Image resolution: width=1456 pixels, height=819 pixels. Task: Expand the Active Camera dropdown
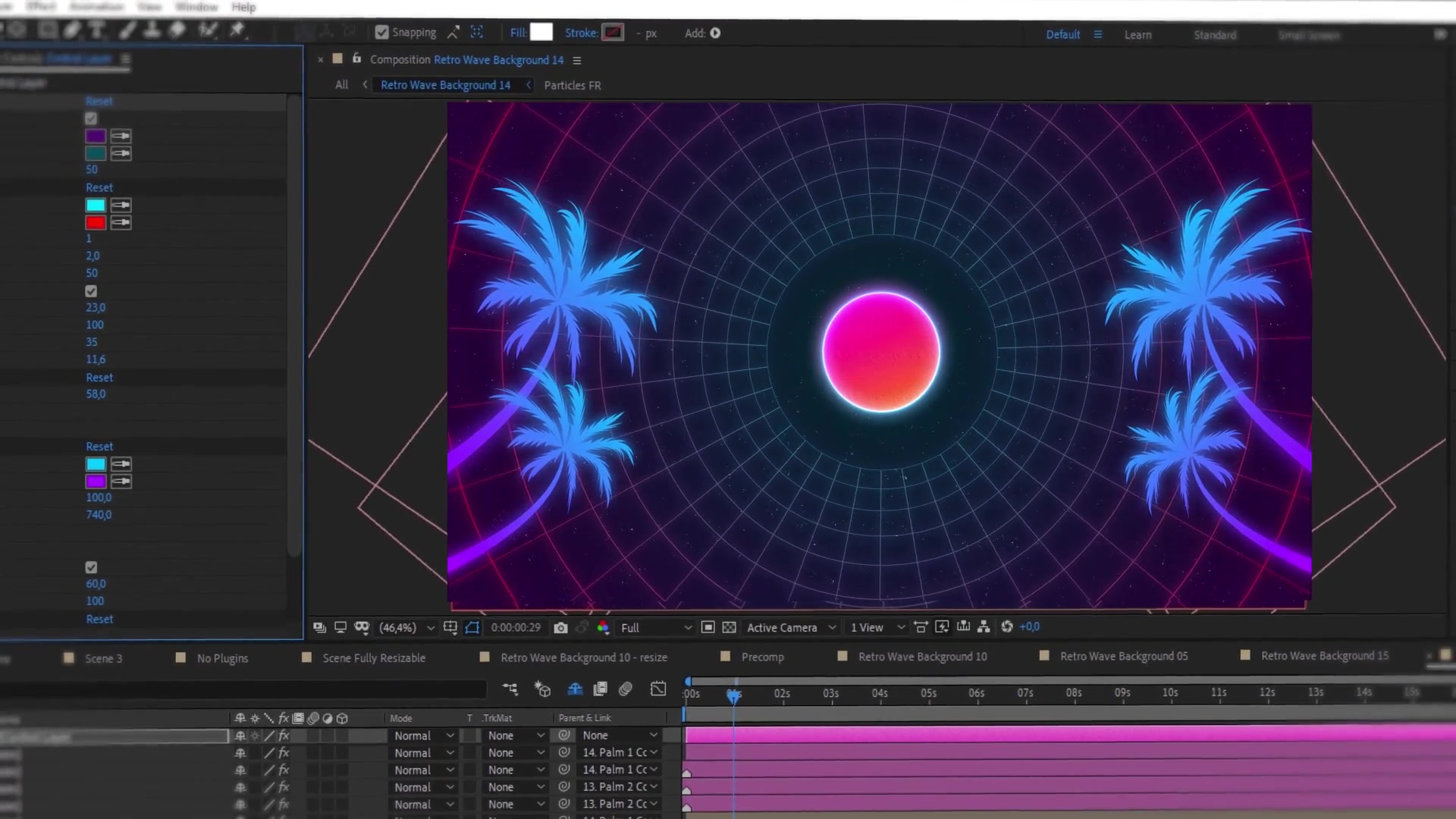coord(791,627)
